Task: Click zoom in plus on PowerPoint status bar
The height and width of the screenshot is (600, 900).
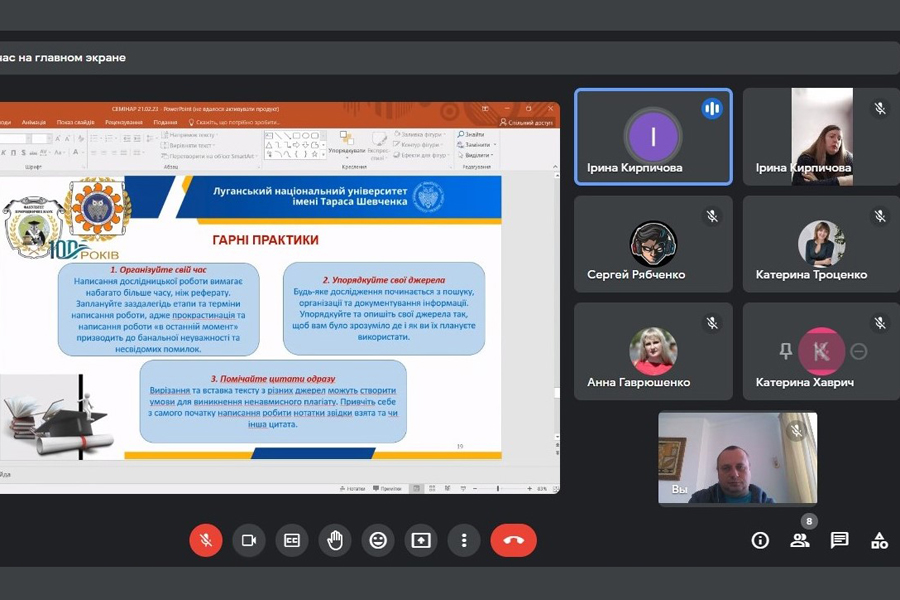Action: [529, 489]
